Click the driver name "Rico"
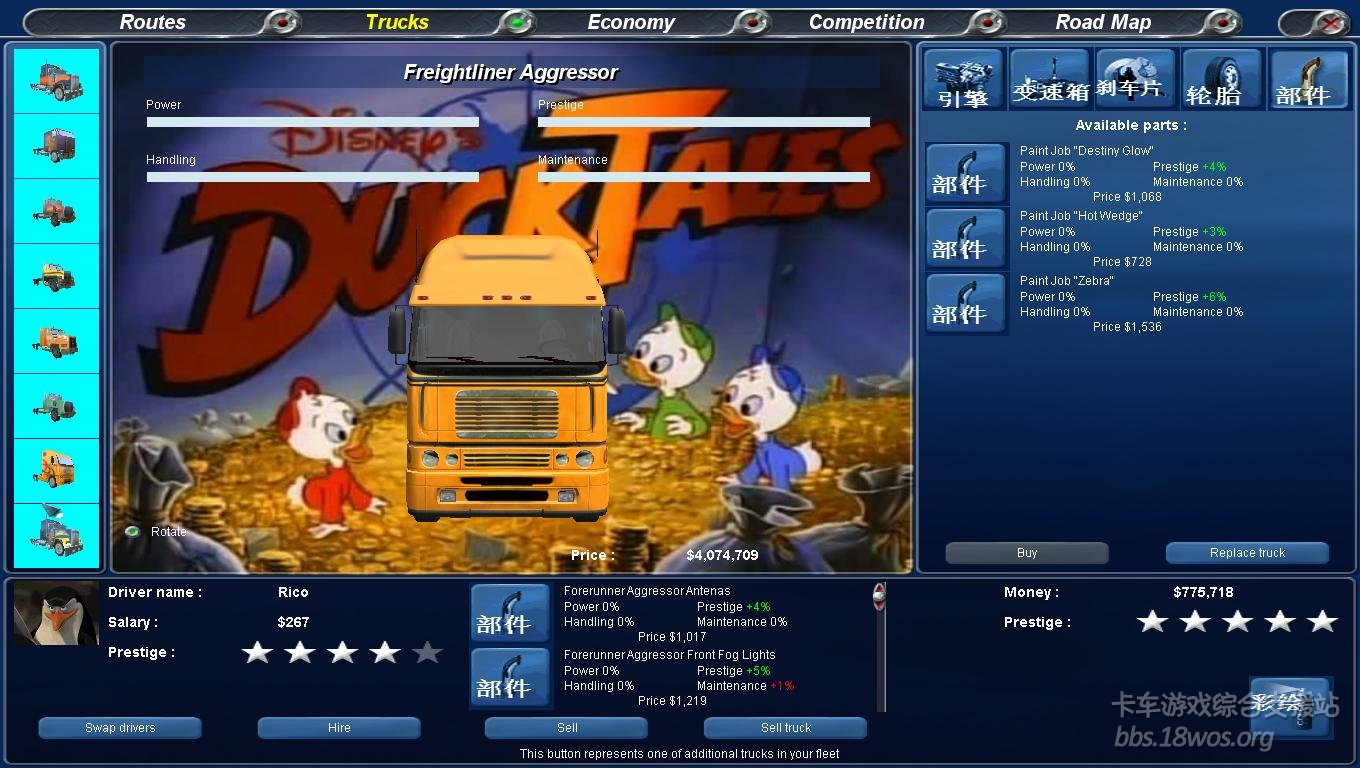This screenshot has height=768, width=1360. [x=293, y=592]
